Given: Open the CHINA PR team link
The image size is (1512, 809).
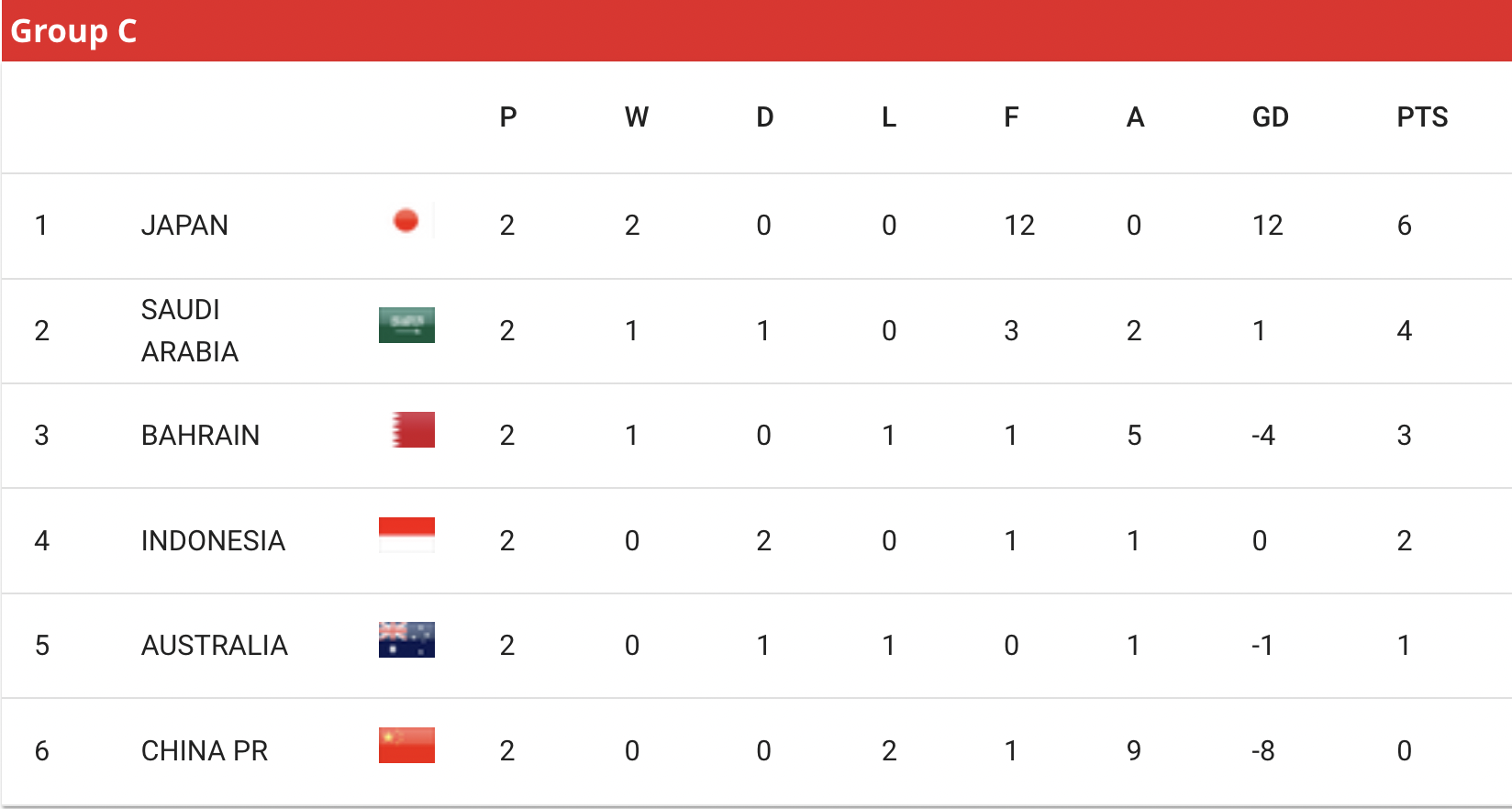Looking at the screenshot, I should tap(205, 751).
